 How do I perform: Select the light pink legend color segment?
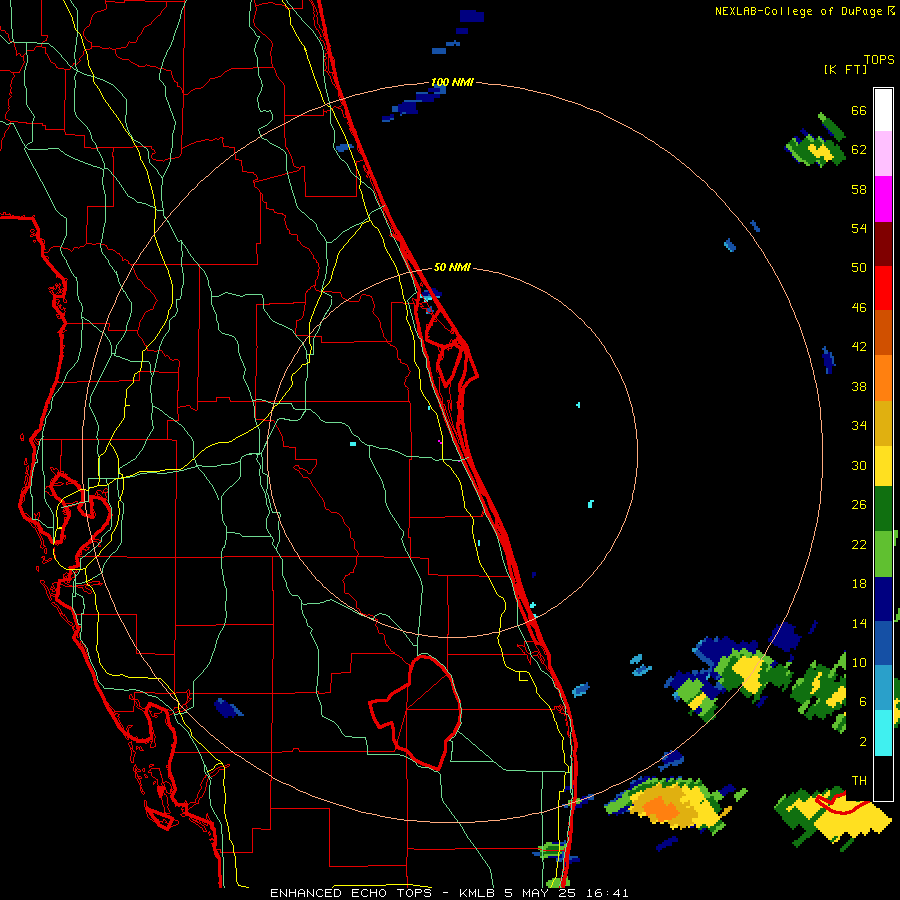tap(883, 154)
